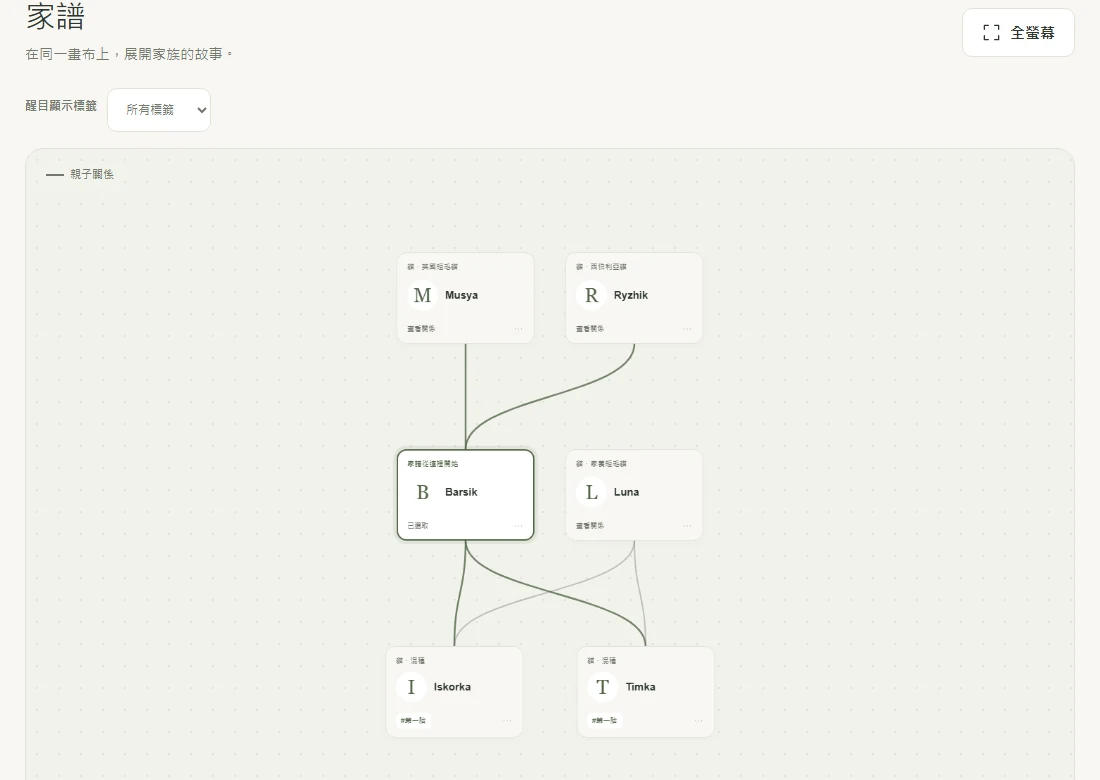This screenshot has width=1100, height=780.
Task: Click the T avatar on Timka's card
Action: (603, 687)
